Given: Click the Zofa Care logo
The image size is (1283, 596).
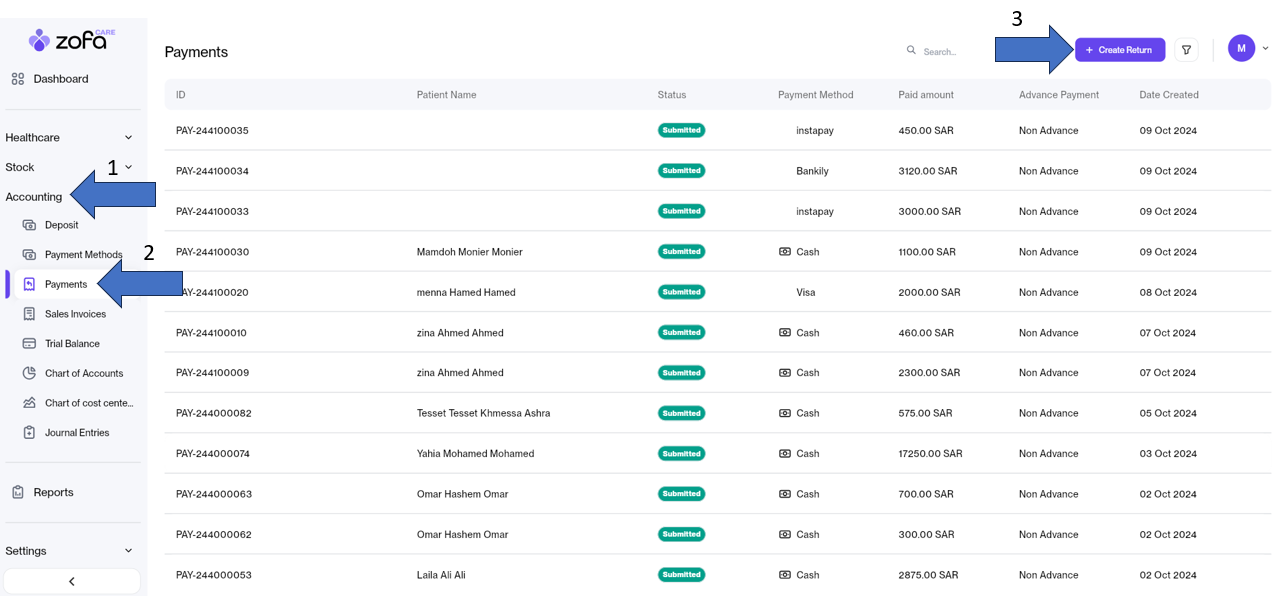Looking at the screenshot, I should click(x=72, y=40).
